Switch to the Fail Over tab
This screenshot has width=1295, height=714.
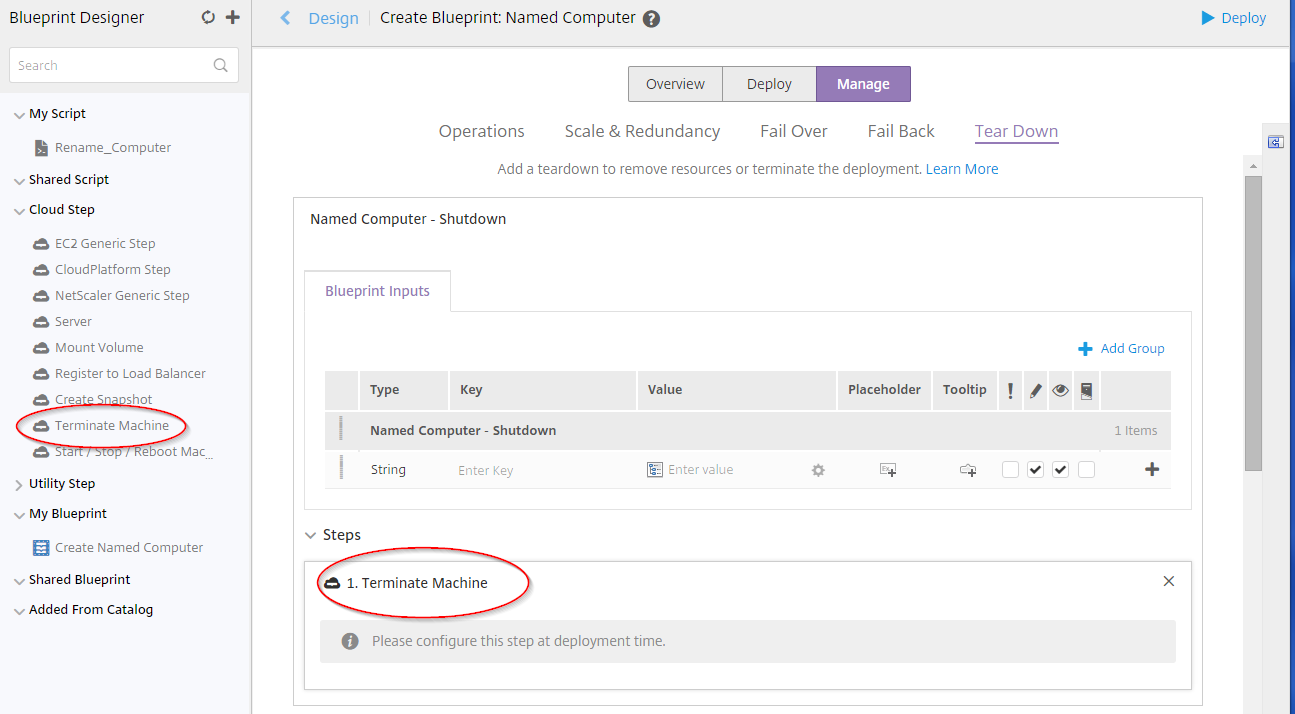click(x=793, y=131)
